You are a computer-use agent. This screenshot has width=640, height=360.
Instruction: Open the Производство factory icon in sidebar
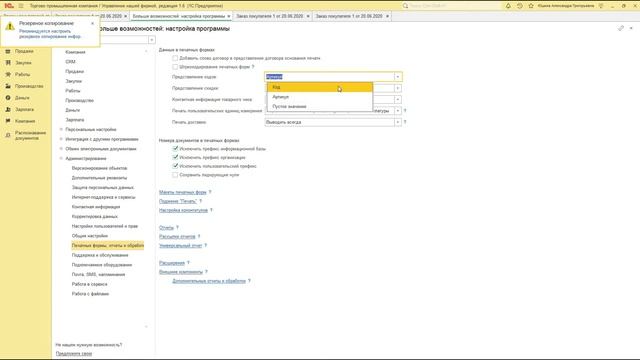pos(8,86)
